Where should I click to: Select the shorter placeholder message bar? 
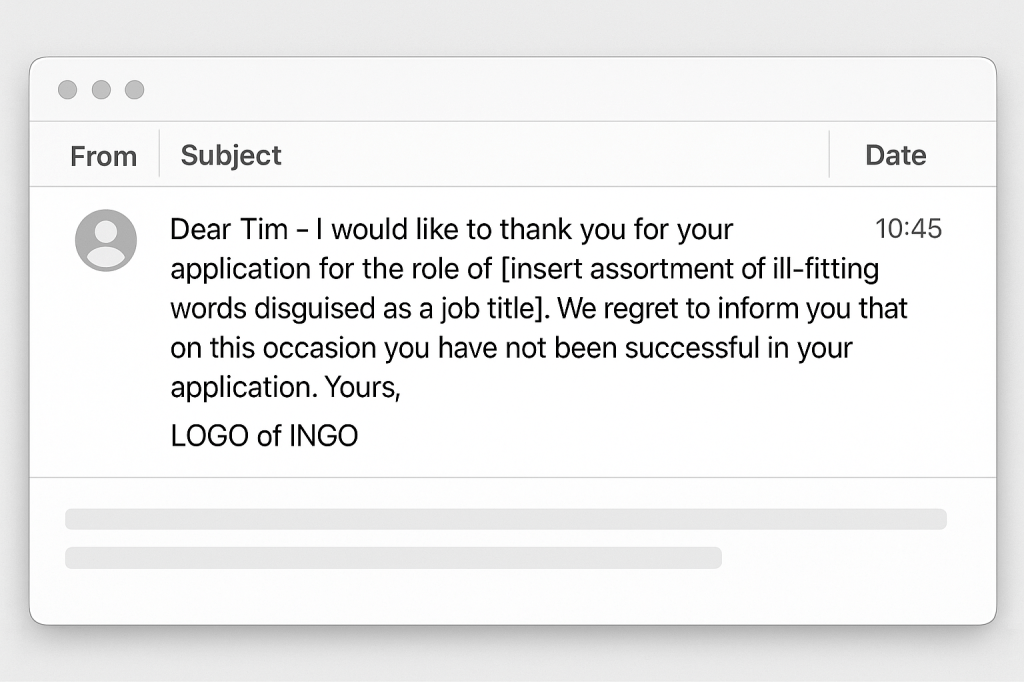tap(393, 557)
